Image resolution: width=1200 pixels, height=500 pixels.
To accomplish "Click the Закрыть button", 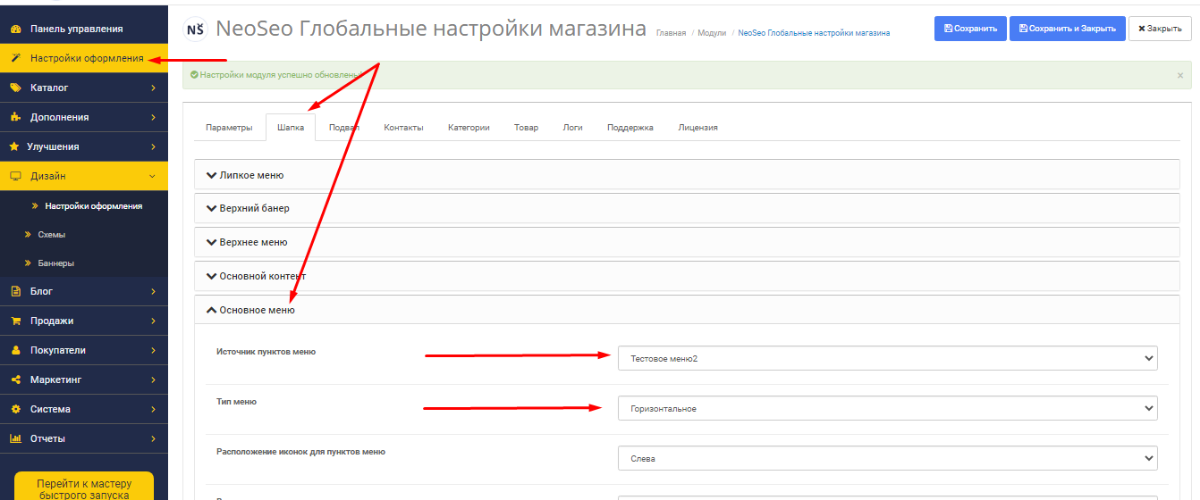I will click(x=1160, y=29).
